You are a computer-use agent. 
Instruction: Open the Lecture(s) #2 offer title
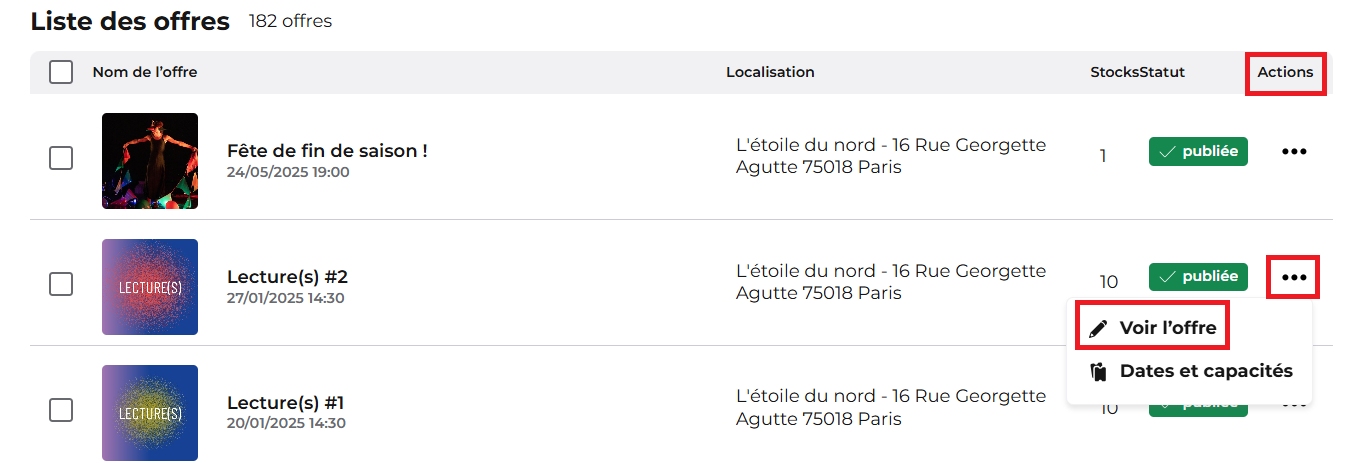pos(287,277)
